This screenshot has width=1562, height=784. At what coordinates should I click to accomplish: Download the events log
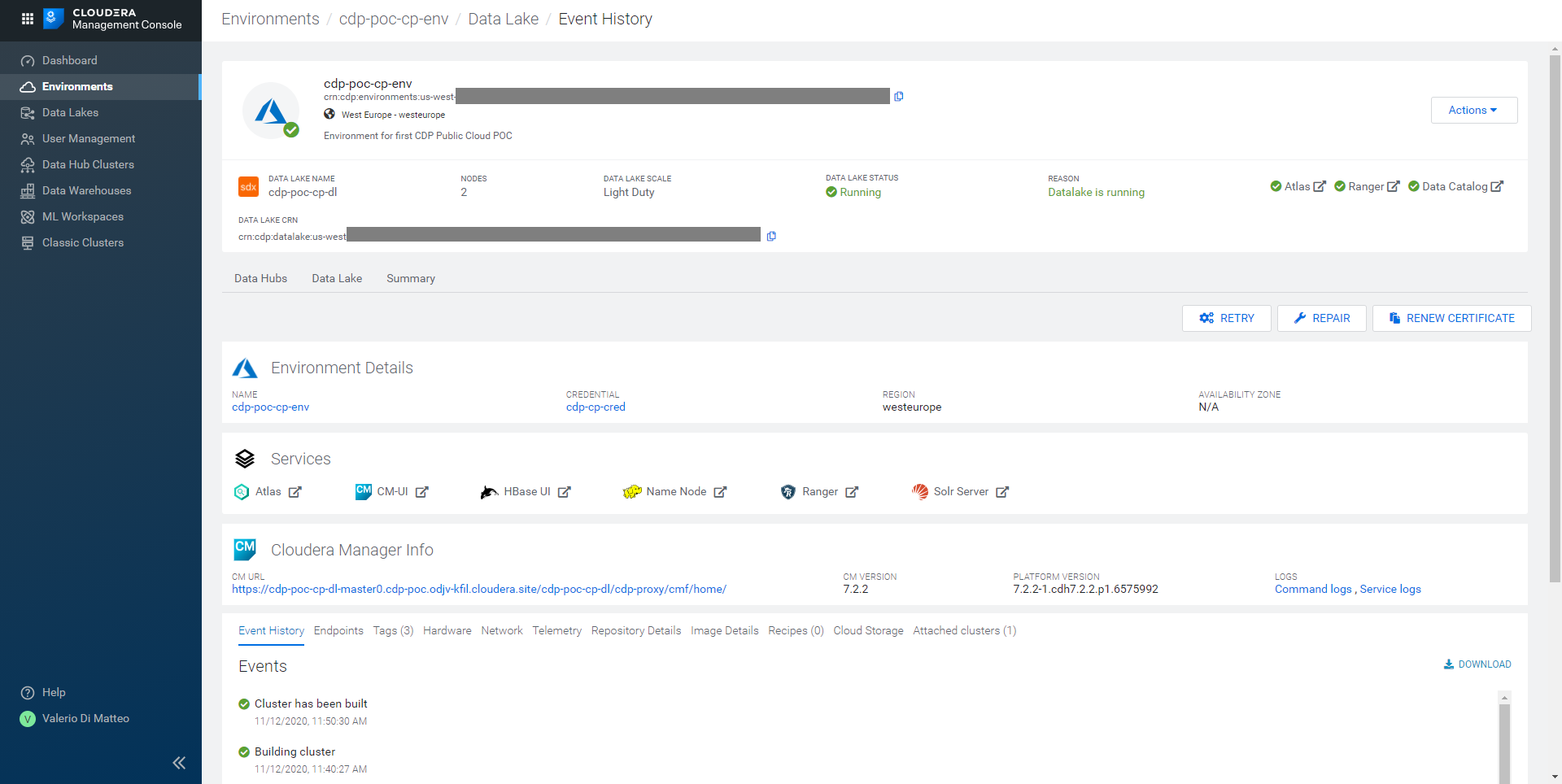pos(1477,664)
